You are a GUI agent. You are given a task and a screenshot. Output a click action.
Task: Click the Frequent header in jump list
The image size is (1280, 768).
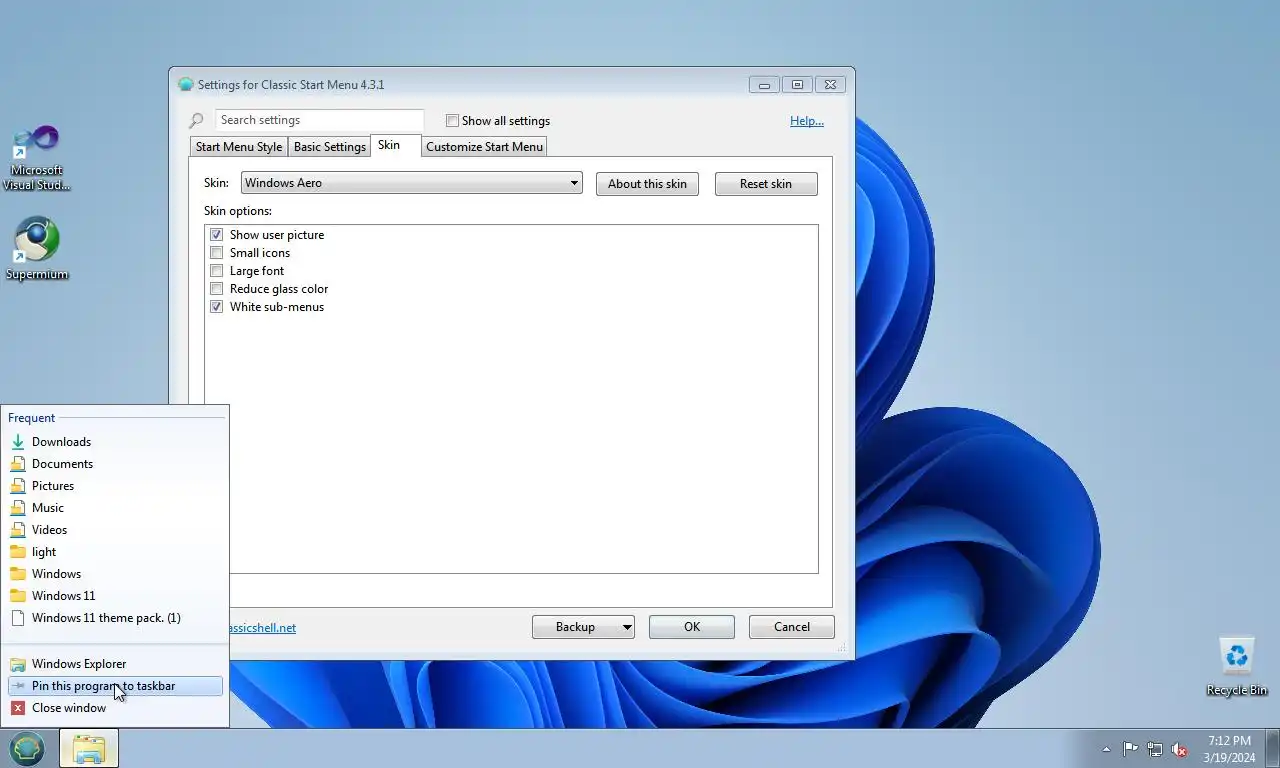pos(32,418)
